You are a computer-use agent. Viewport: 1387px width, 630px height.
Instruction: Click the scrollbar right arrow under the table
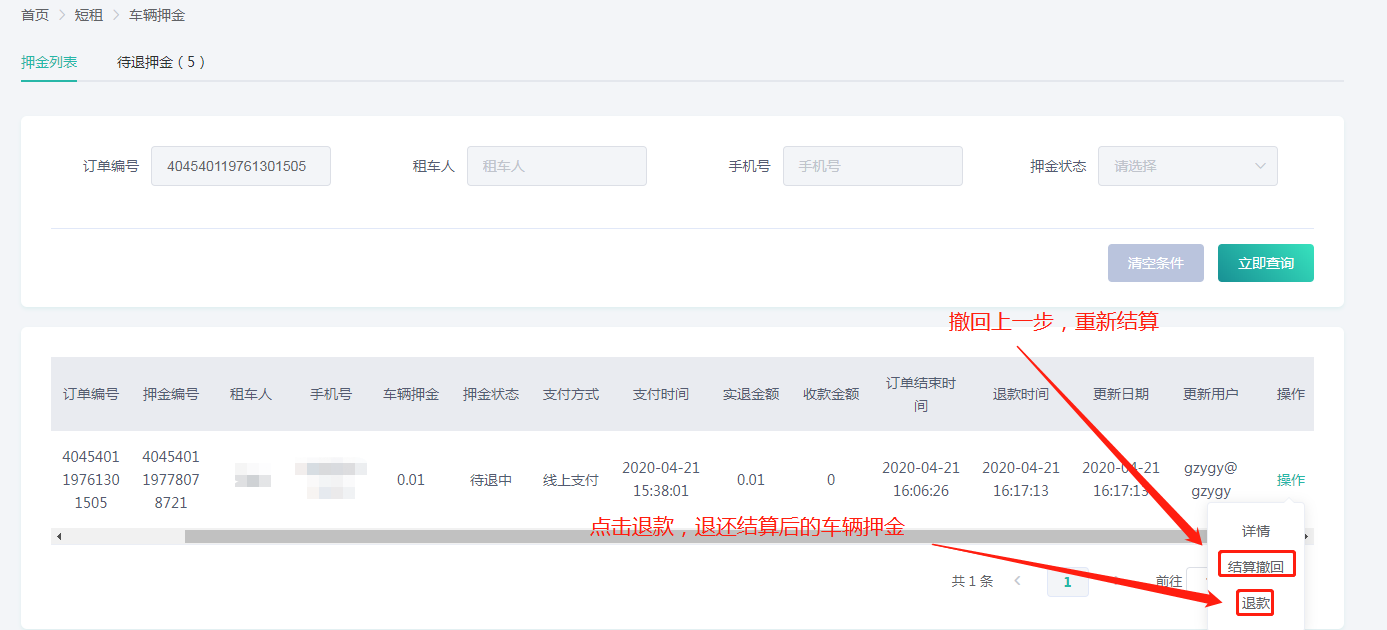tap(1306, 537)
